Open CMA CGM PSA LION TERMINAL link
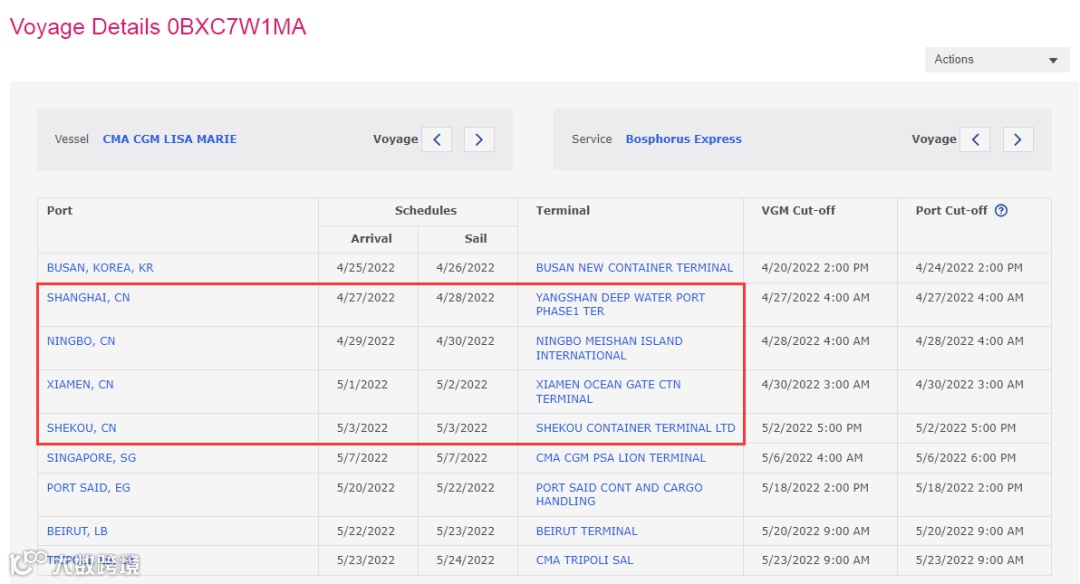 621,458
